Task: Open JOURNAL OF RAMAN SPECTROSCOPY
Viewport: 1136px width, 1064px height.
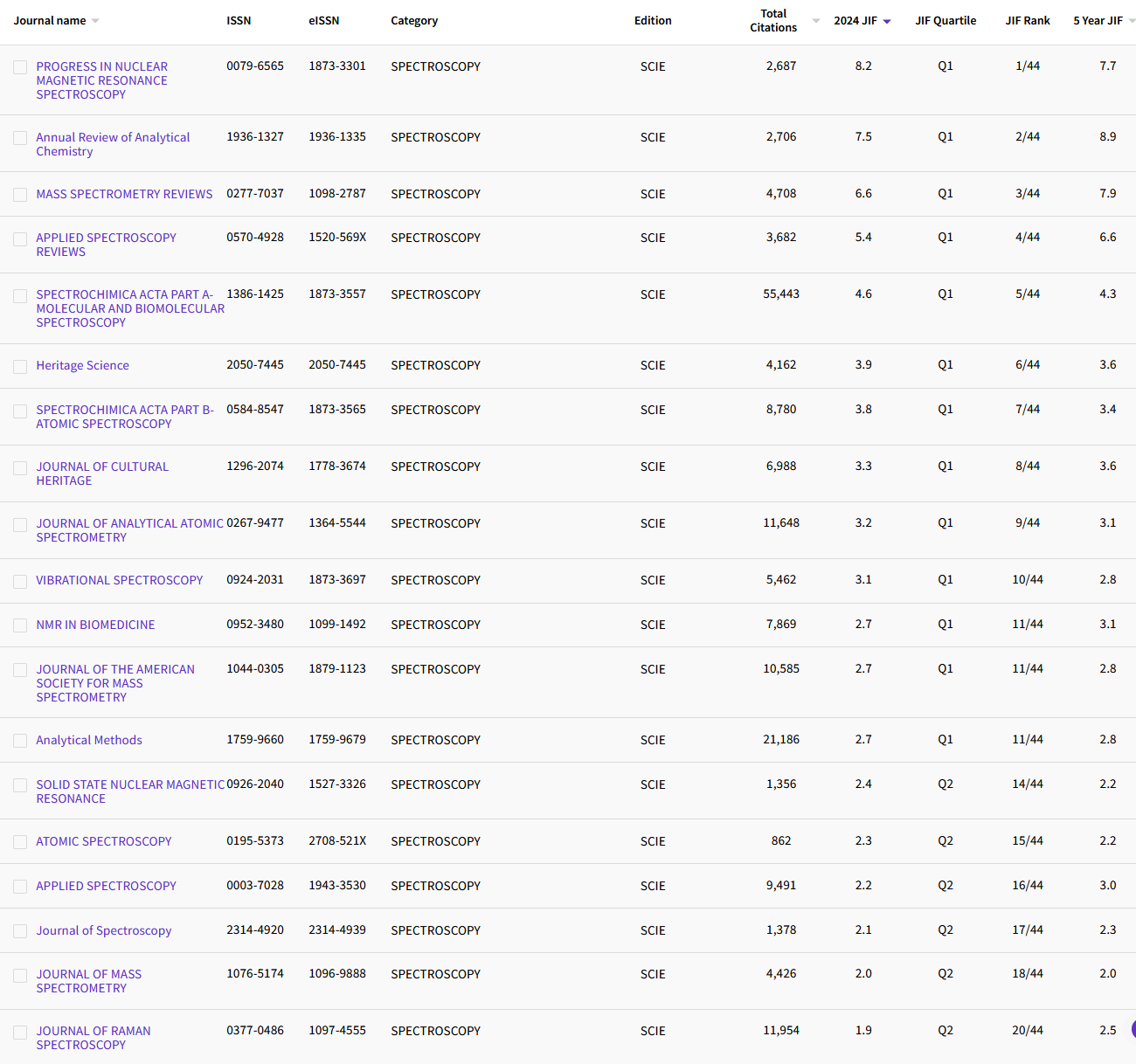Action: [x=94, y=1038]
